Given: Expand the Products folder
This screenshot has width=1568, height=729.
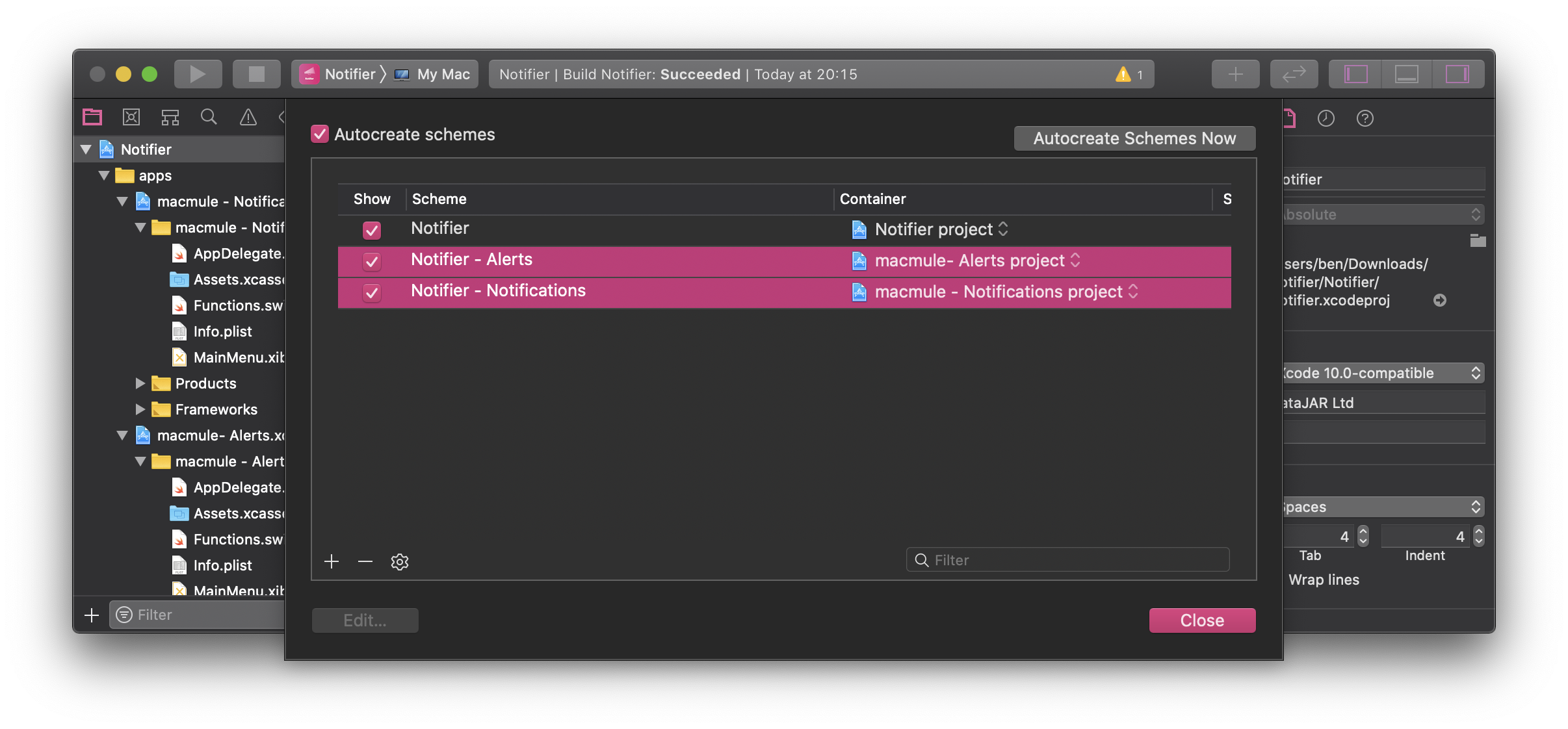Looking at the screenshot, I should (x=140, y=383).
